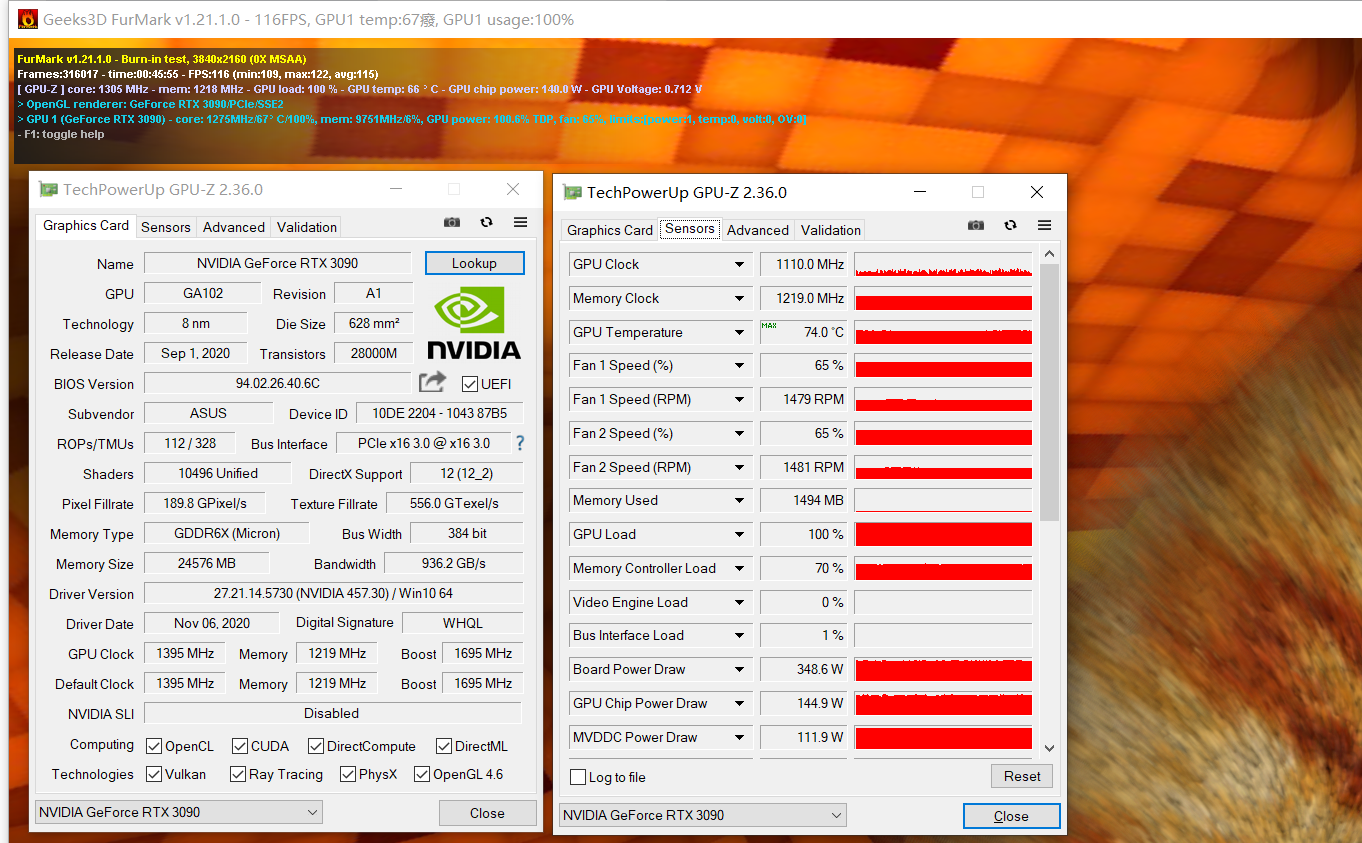
Task: Switch to Sensors tab in left GPU-Z window
Action: click(x=166, y=227)
